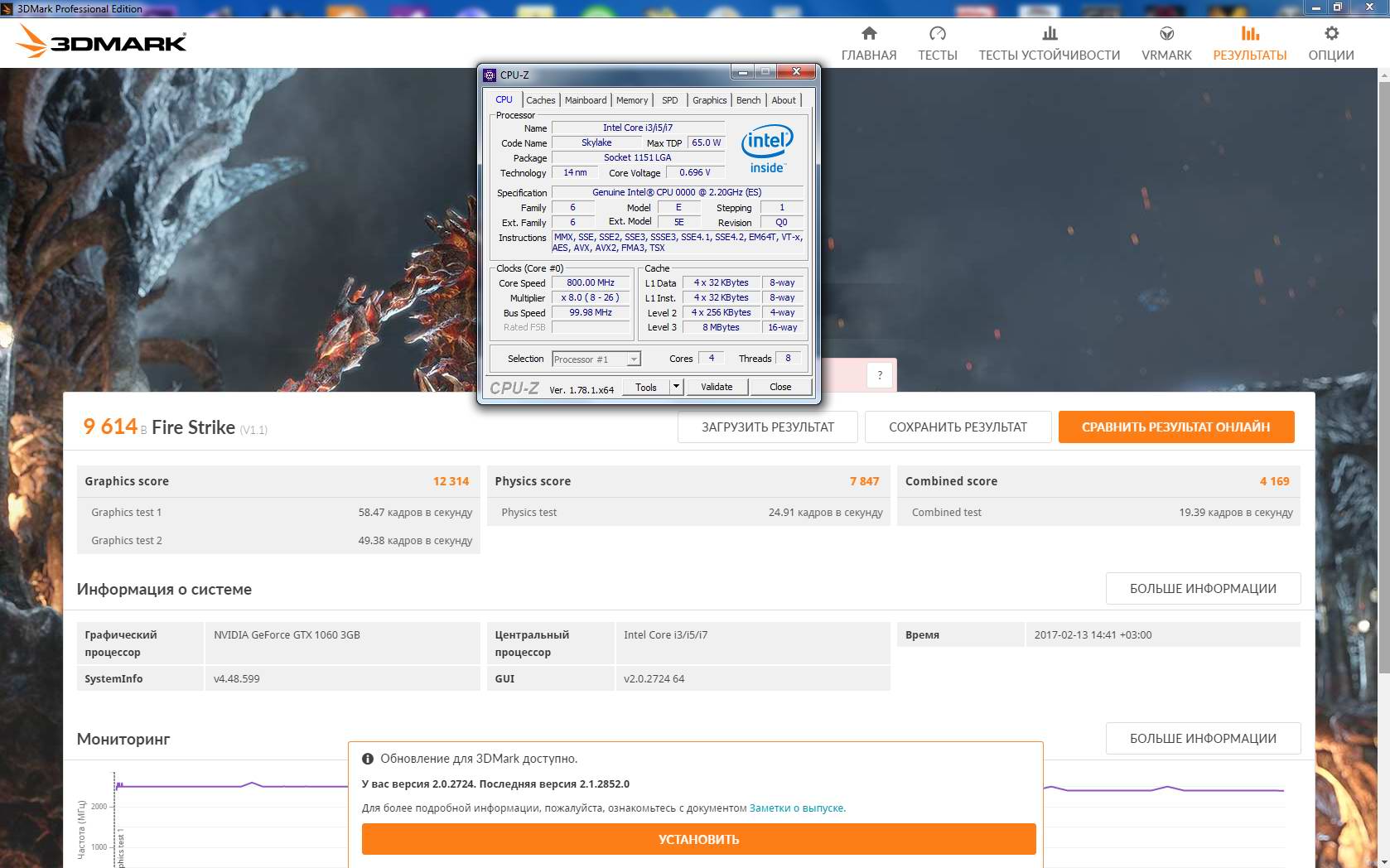
Task: Select the Graphics tab in CPU-Z
Action: pyautogui.click(x=710, y=100)
